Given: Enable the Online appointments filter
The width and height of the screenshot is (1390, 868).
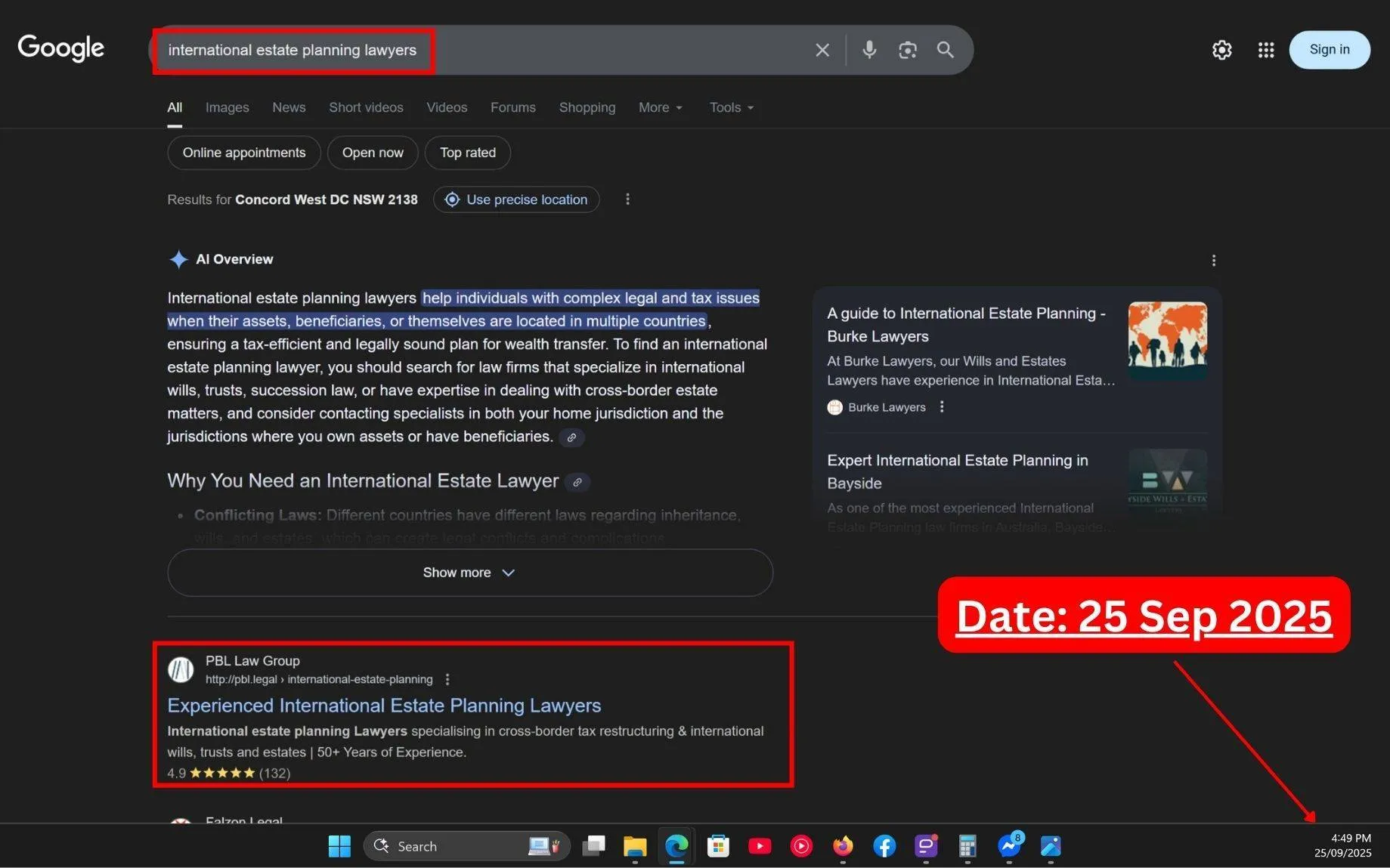Looking at the screenshot, I should click(243, 153).
